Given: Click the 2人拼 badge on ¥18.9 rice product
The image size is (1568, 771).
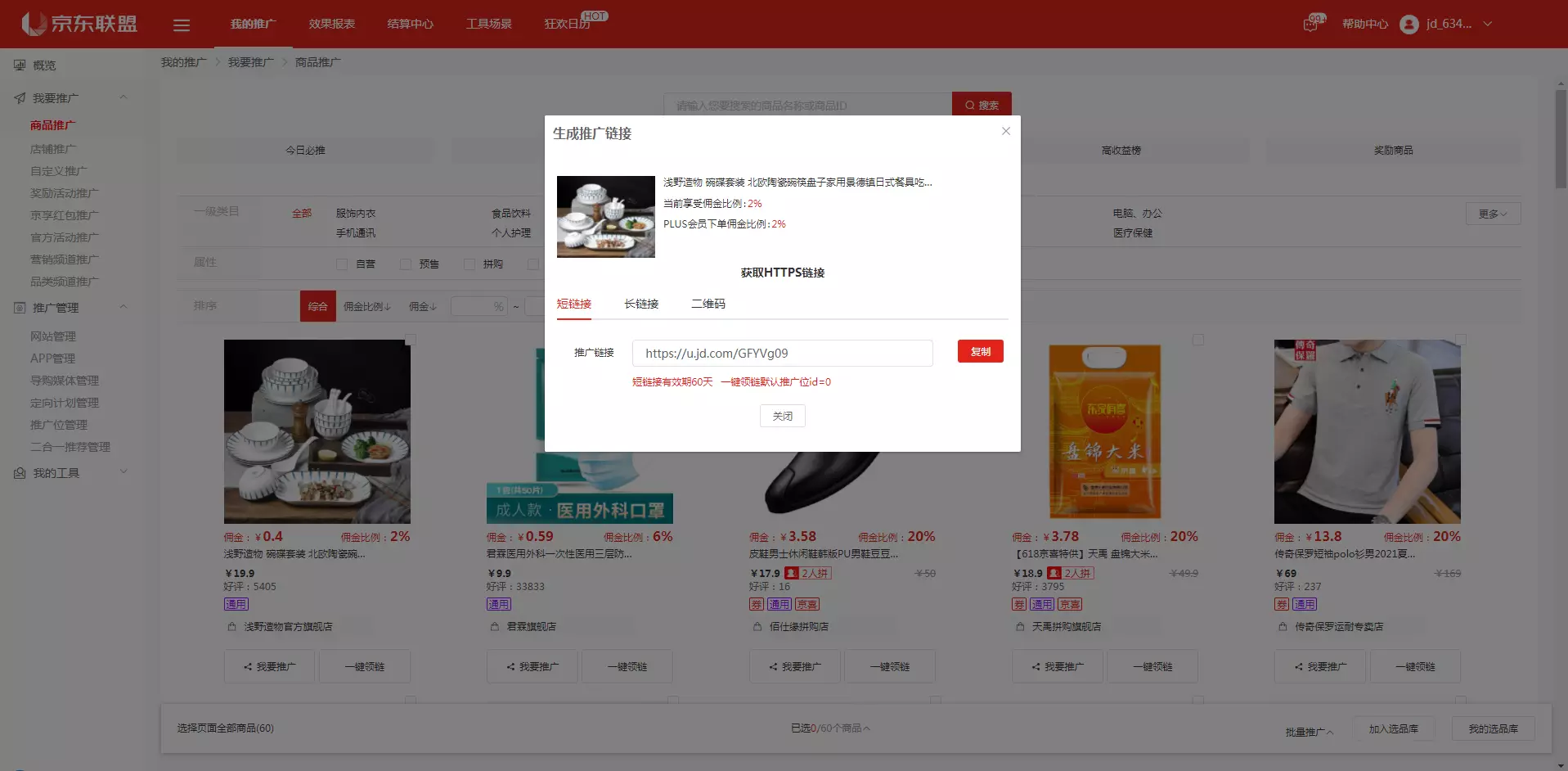Looking at the screenshot, I should 1071,573.
